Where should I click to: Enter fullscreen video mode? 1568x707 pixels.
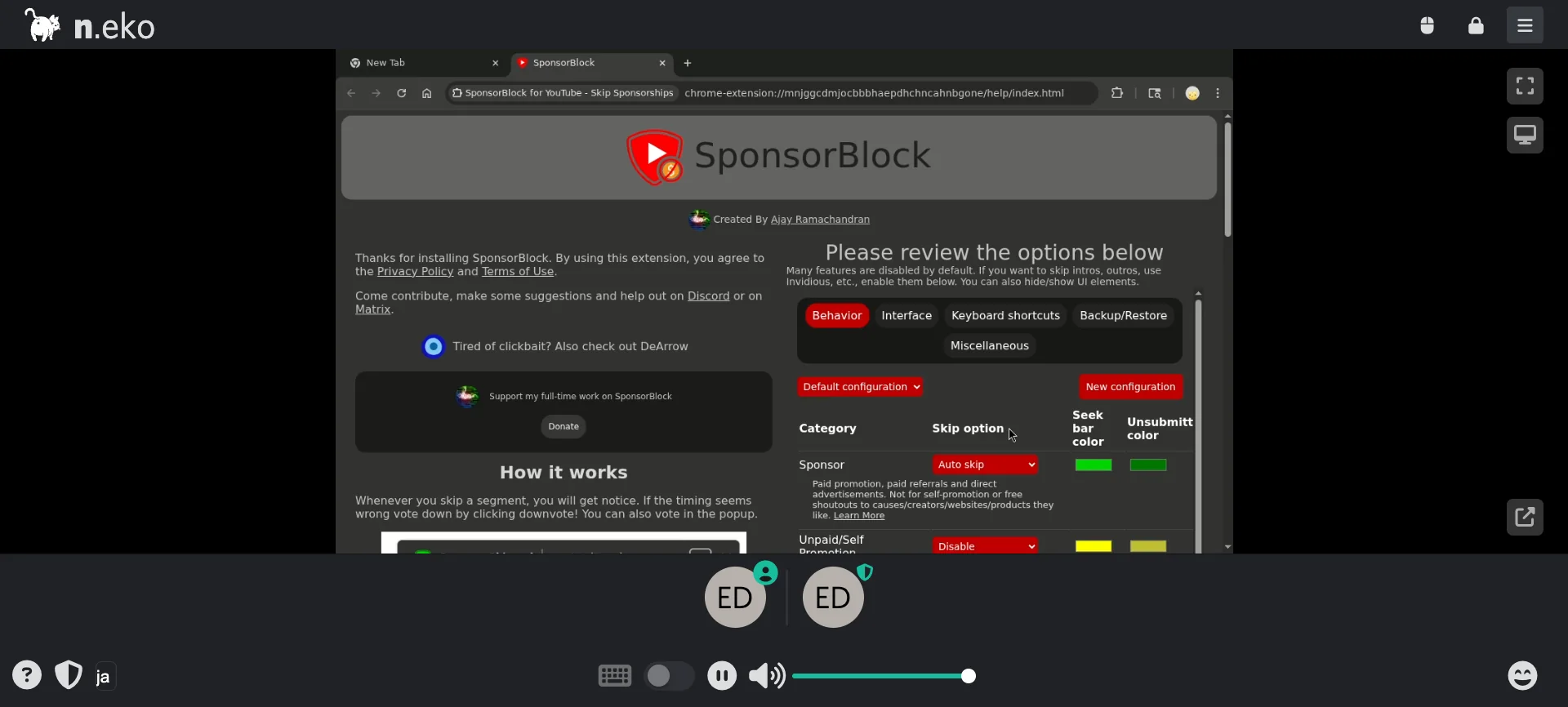pos(1525,86)
